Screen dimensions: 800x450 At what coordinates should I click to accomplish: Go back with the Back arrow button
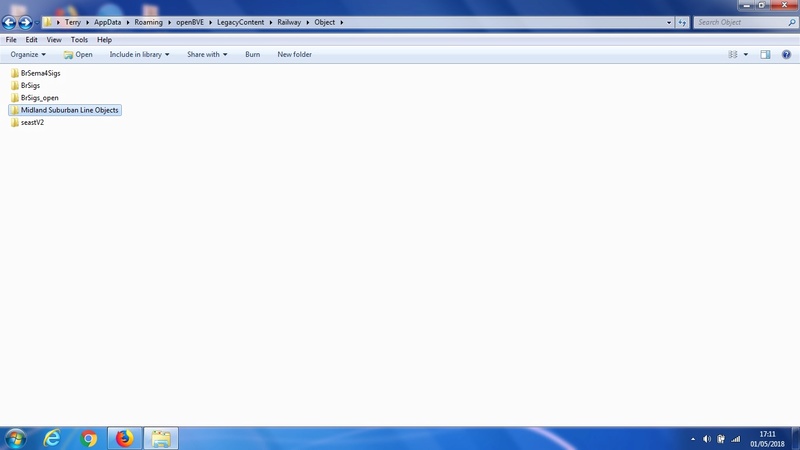tap(9, 22)
